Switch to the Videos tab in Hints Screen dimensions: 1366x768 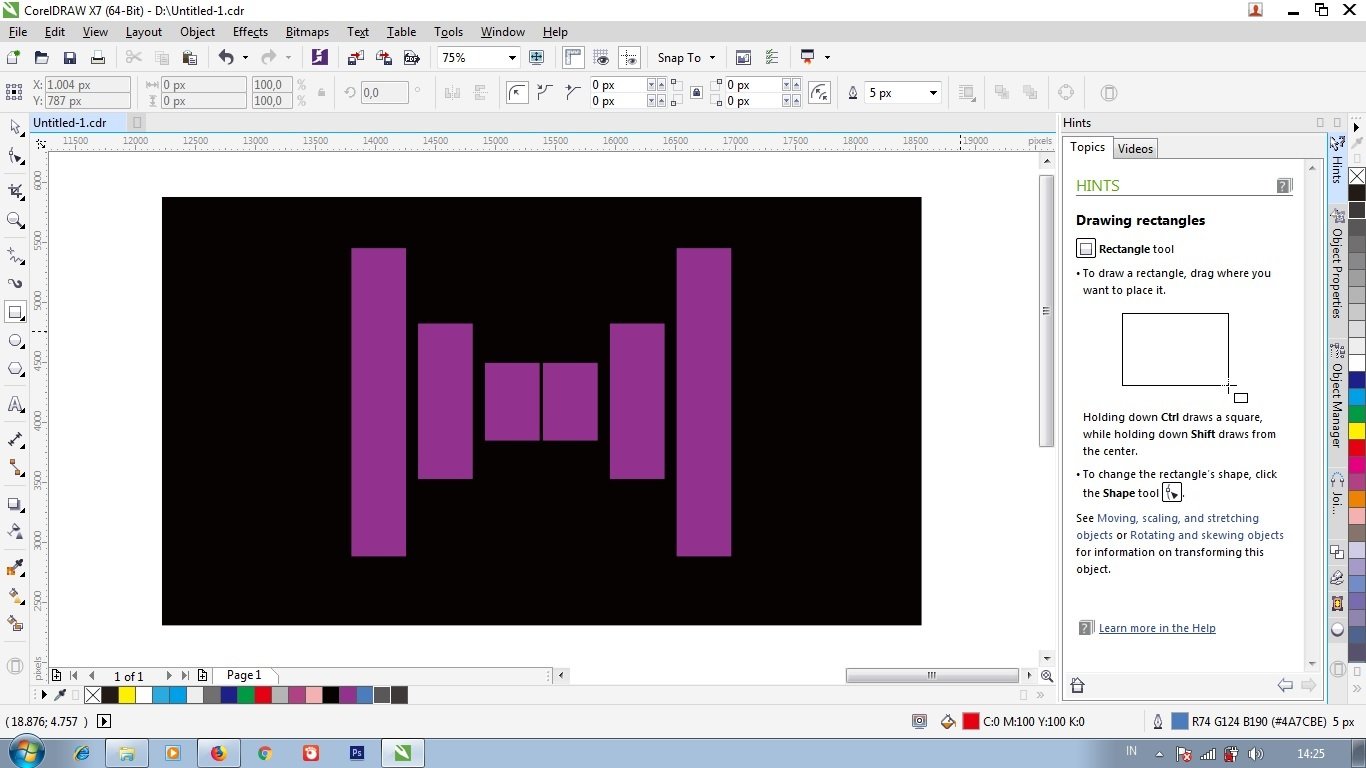1135,149
